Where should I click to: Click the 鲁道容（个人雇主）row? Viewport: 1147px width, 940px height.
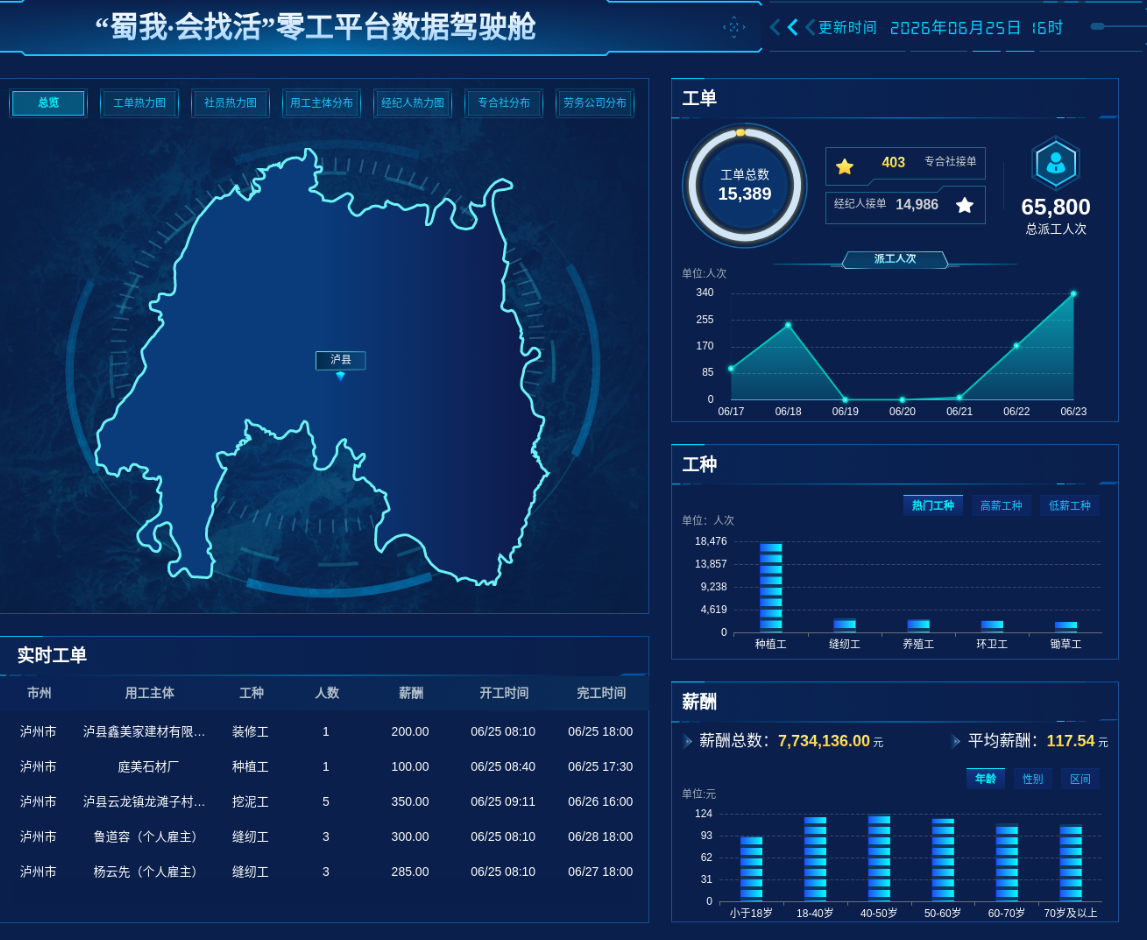[324, 837]
